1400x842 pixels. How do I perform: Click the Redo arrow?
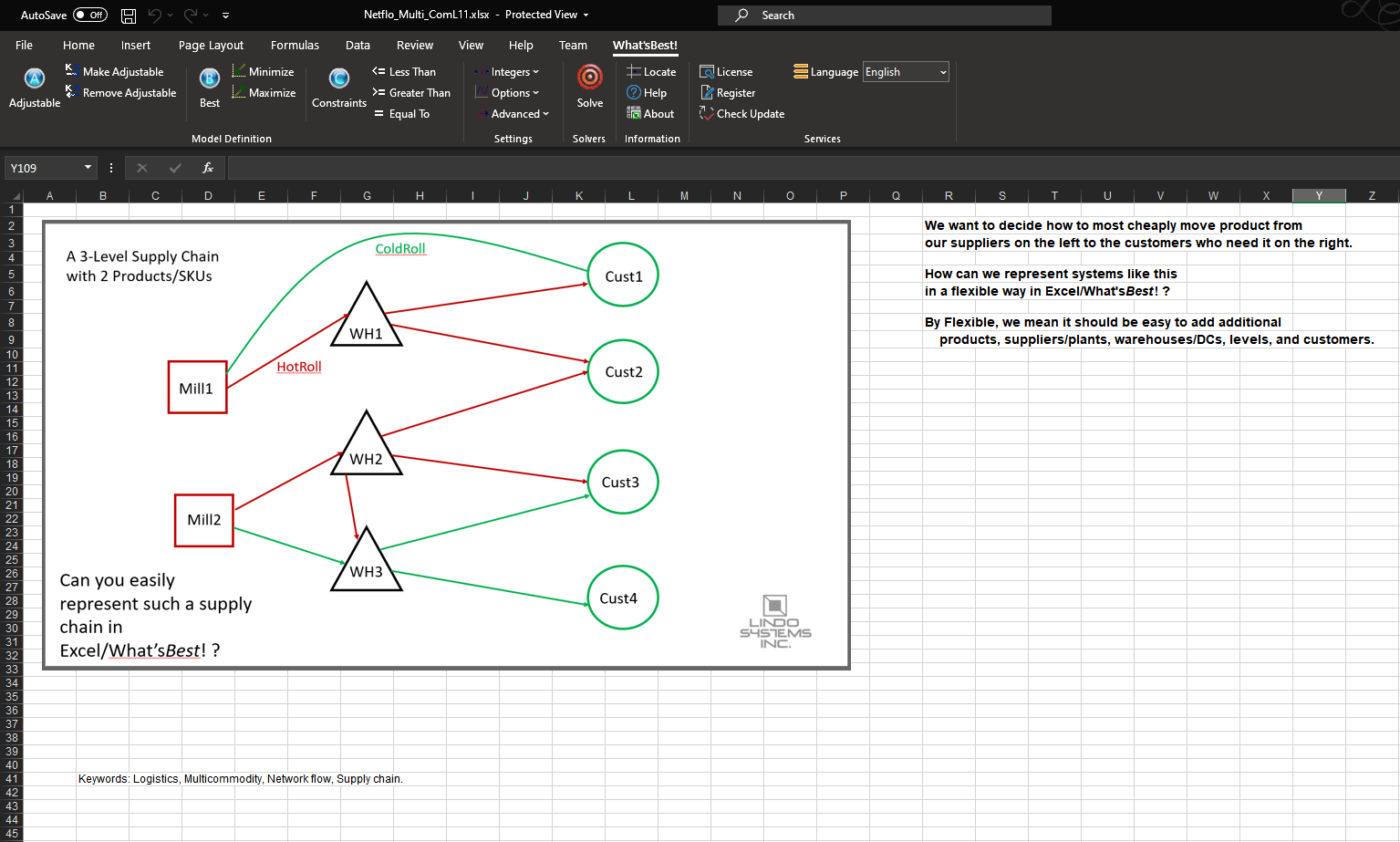pos(191,16)
